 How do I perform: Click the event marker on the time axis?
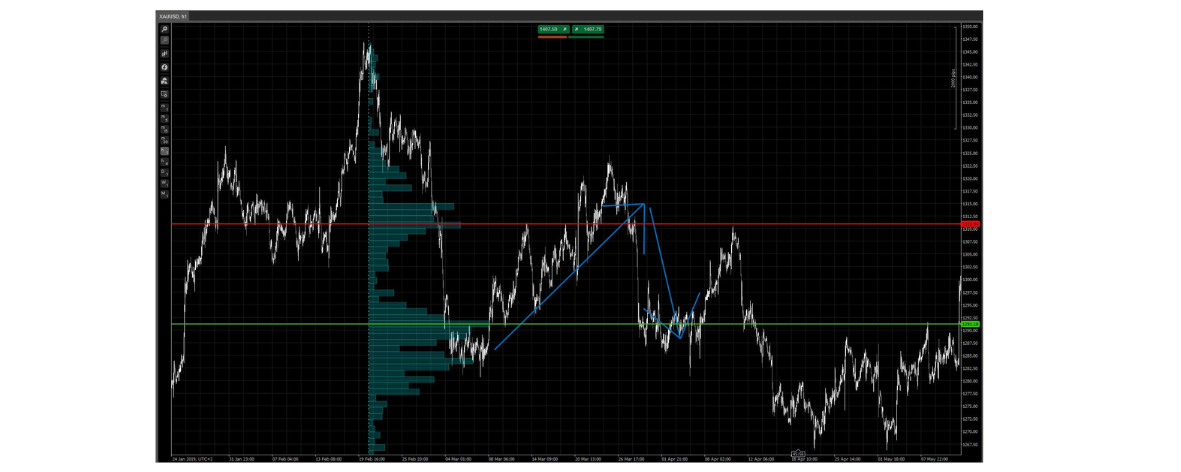[x=798, y=453]
